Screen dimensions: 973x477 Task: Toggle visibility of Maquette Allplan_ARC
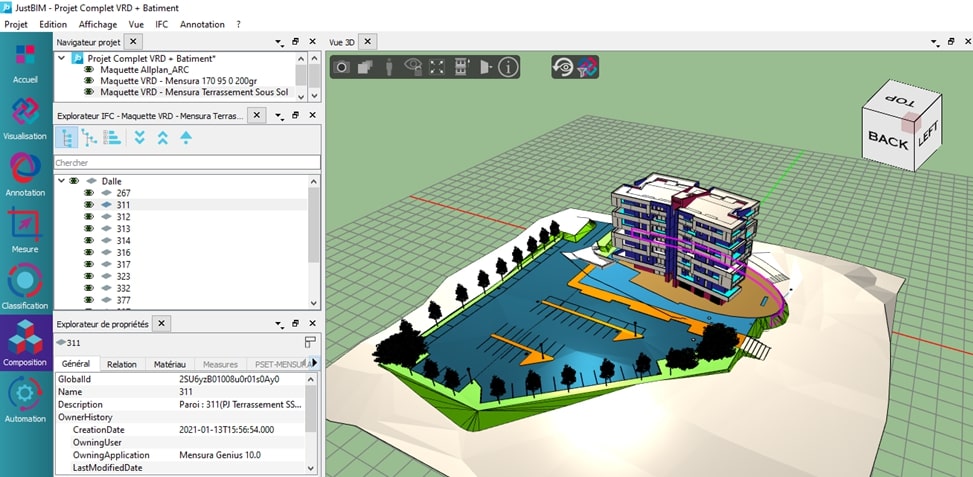pyautogui.click(x=88, y=70)
